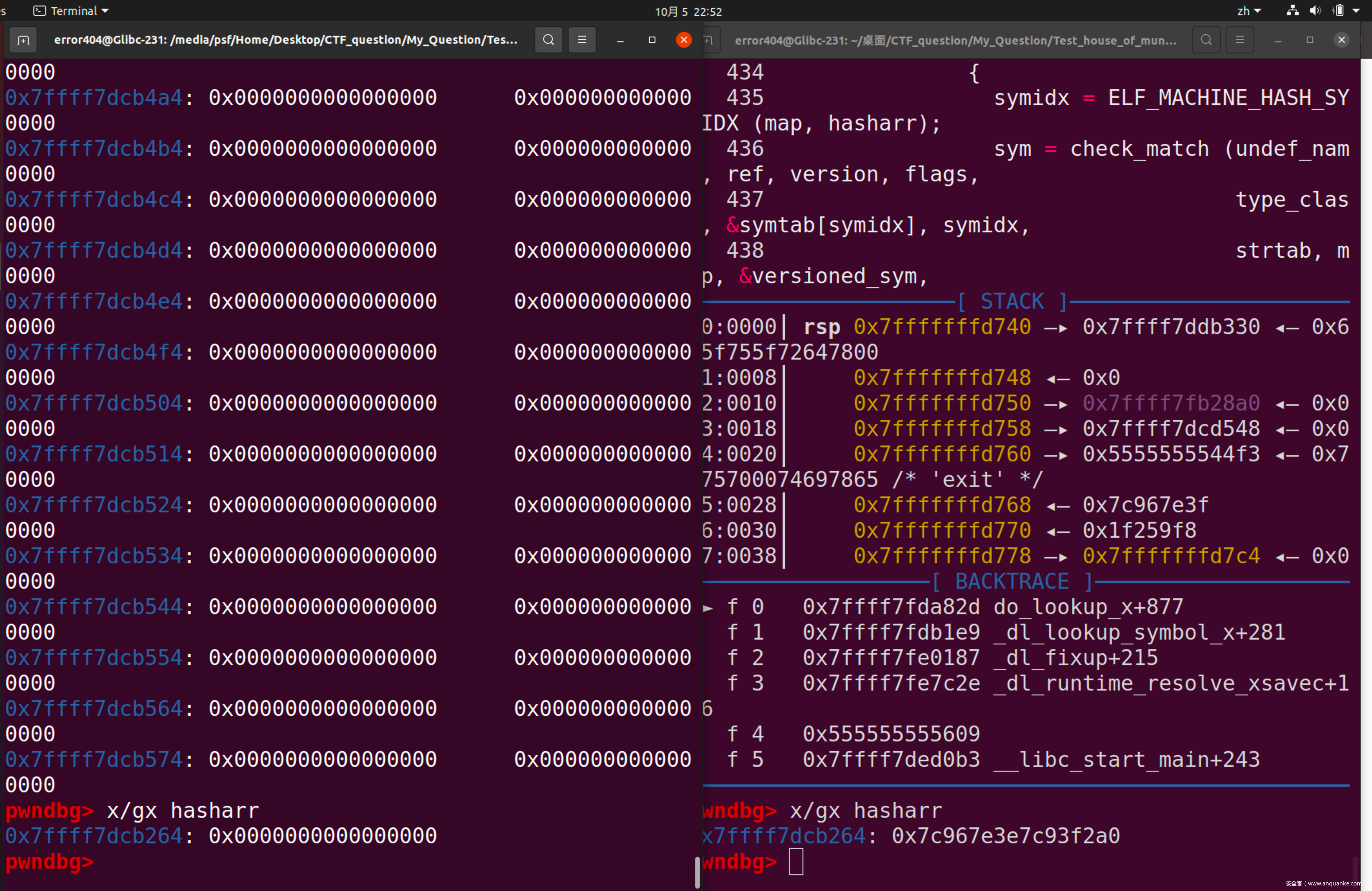Open the zh input language dropdown

[1249, 10]
